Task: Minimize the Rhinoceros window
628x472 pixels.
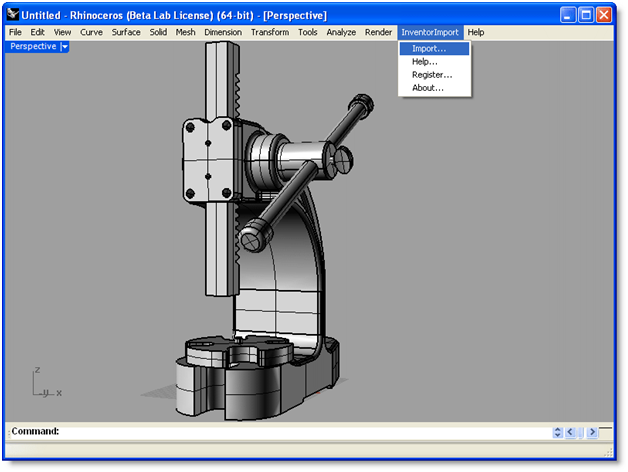Action: (568, 15)
